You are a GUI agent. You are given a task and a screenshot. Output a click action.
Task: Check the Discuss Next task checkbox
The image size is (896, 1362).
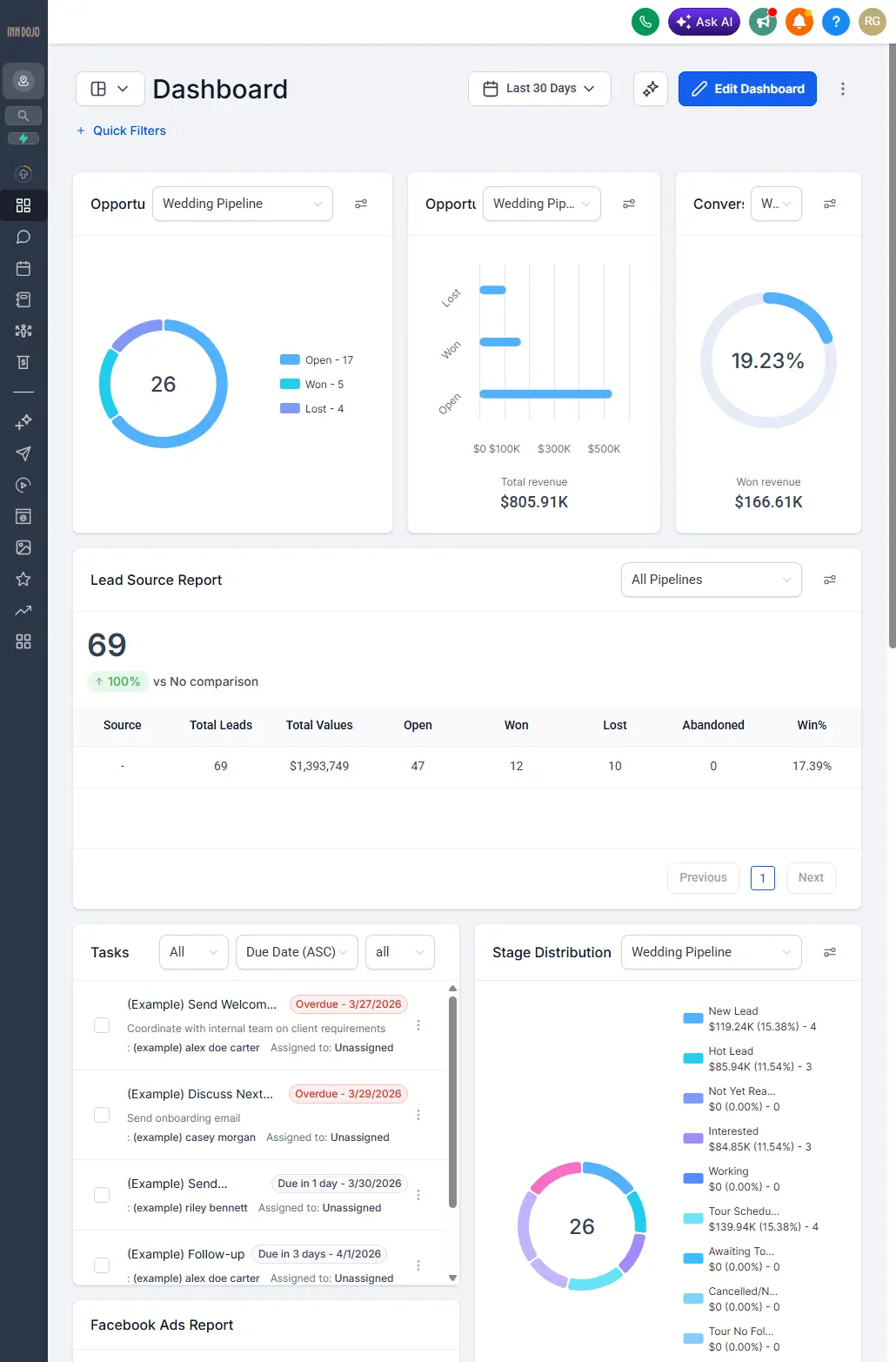point(101,1115)
